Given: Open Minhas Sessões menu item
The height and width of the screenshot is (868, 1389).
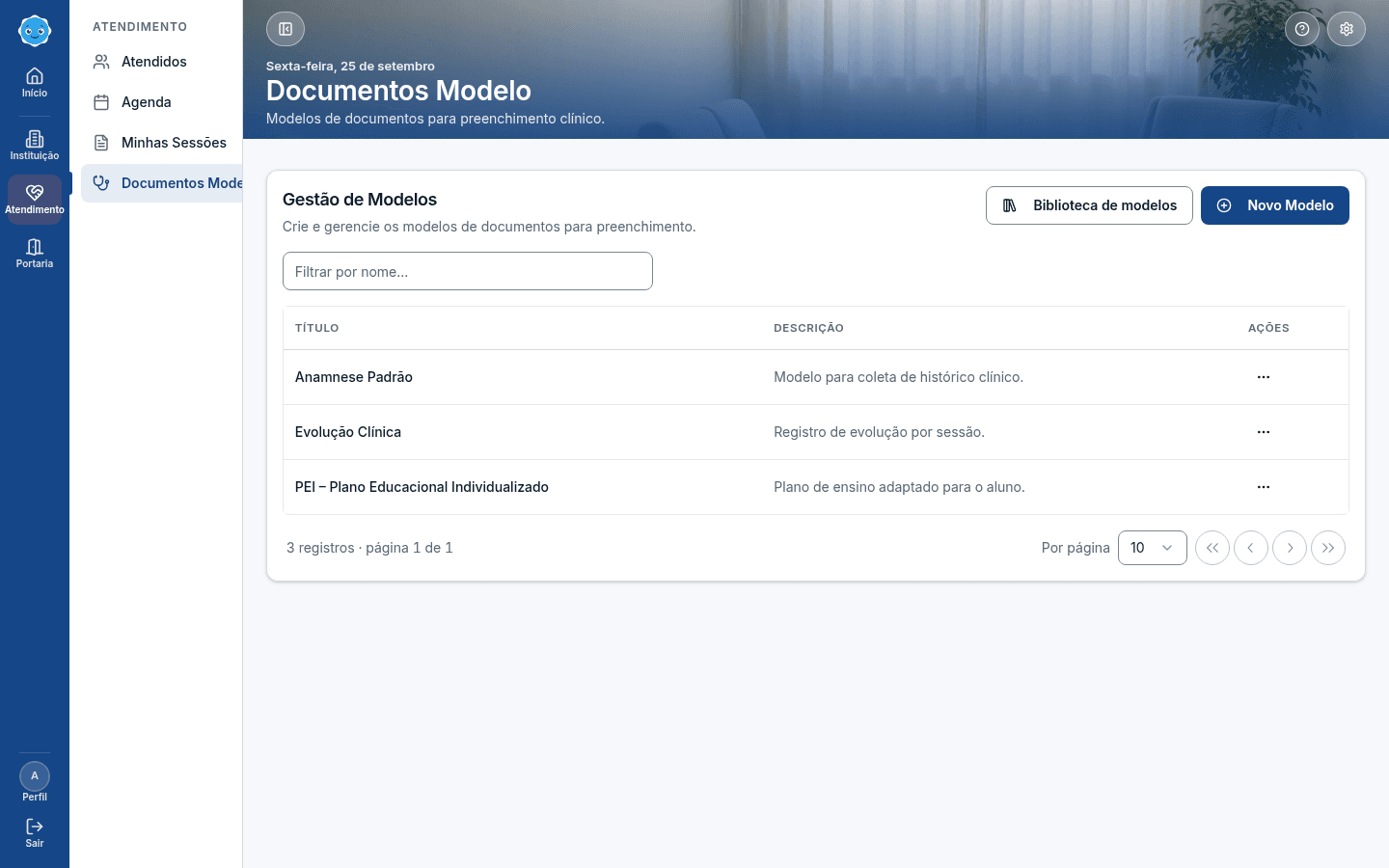Looking at the screenshot, I should pyautogui.click(x=161, y=143).
